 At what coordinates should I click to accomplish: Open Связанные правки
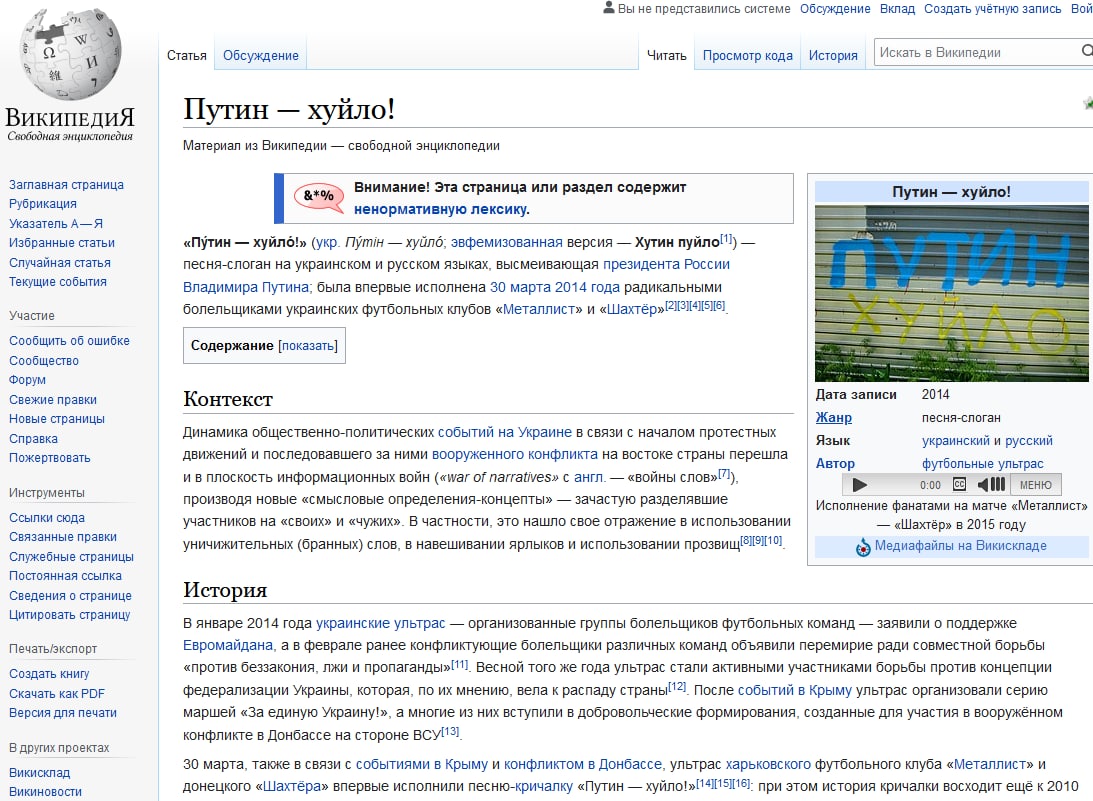coord(63,537)
